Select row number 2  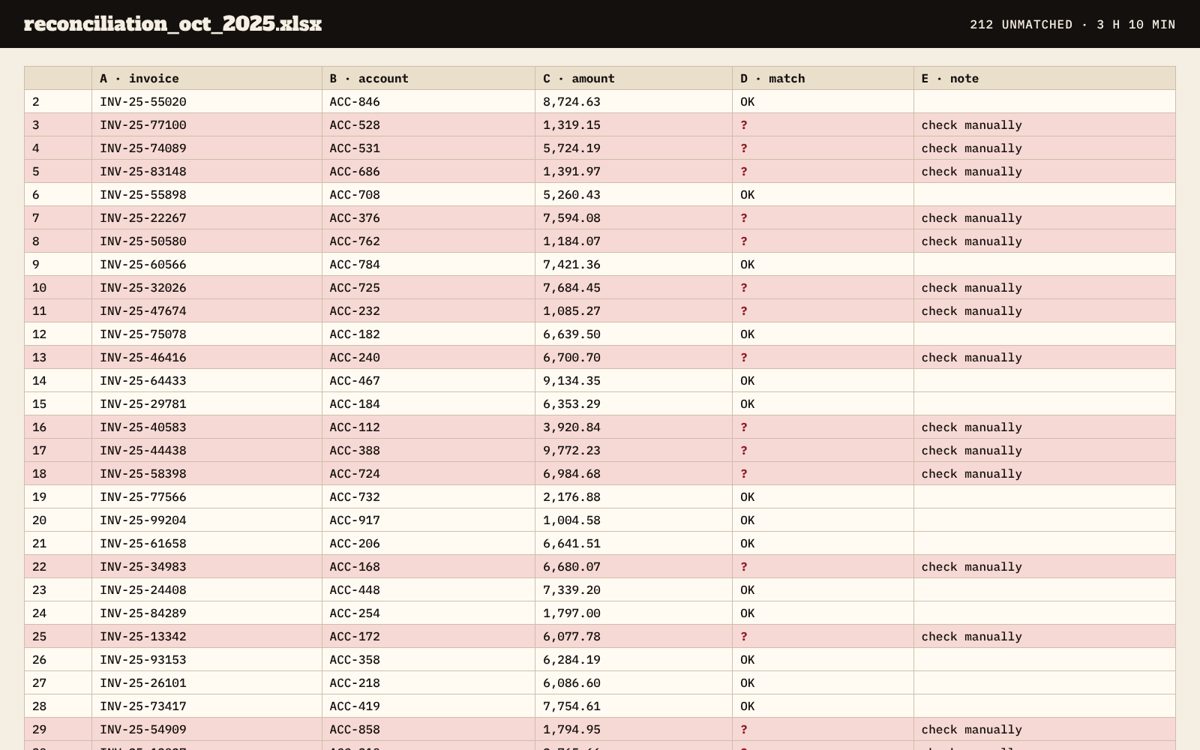pyautogui.click(x=58, y=102)
